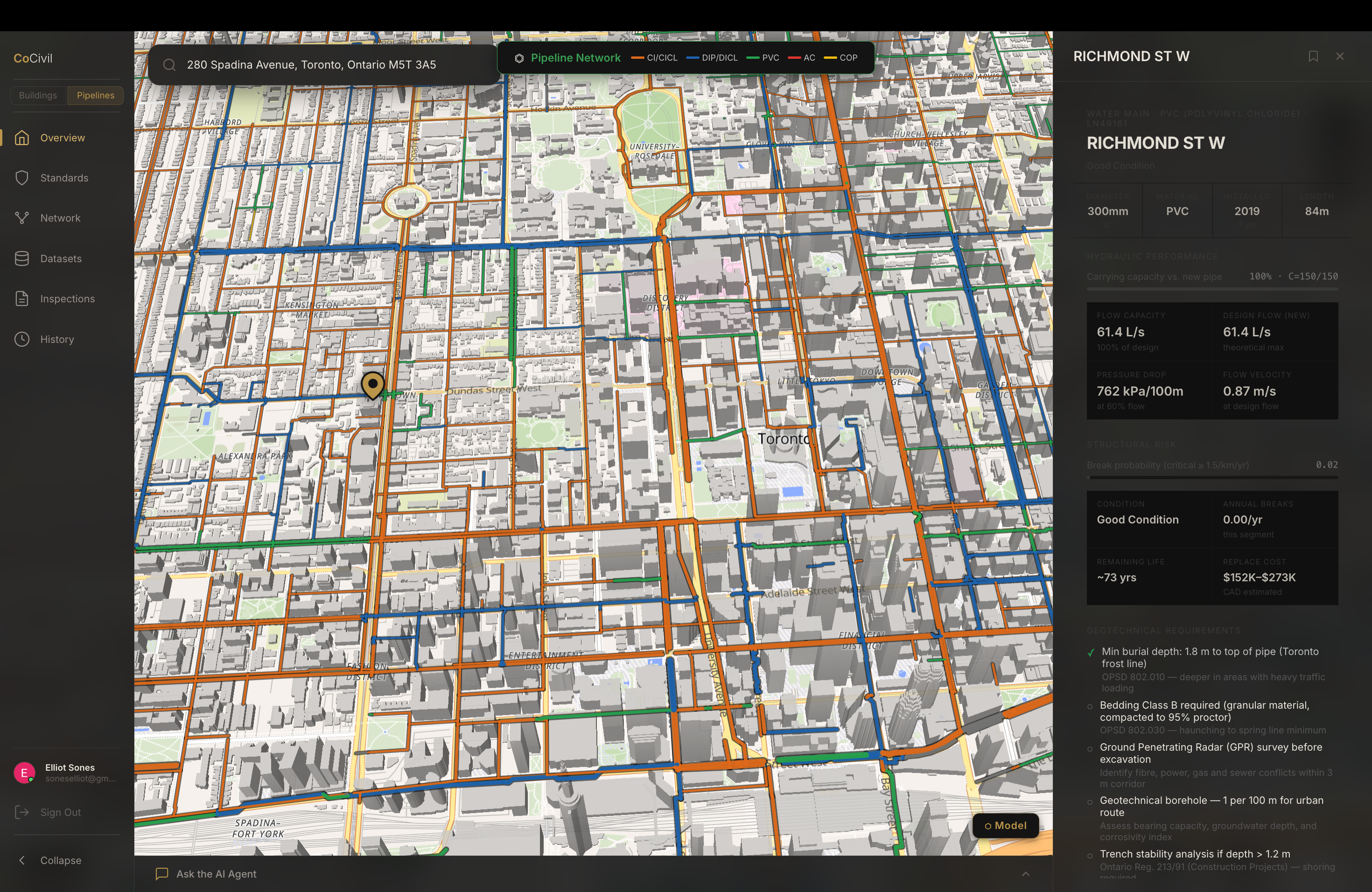1372x892 pixels.
Task: Click the gold map location pin
Action: [373, 384]
